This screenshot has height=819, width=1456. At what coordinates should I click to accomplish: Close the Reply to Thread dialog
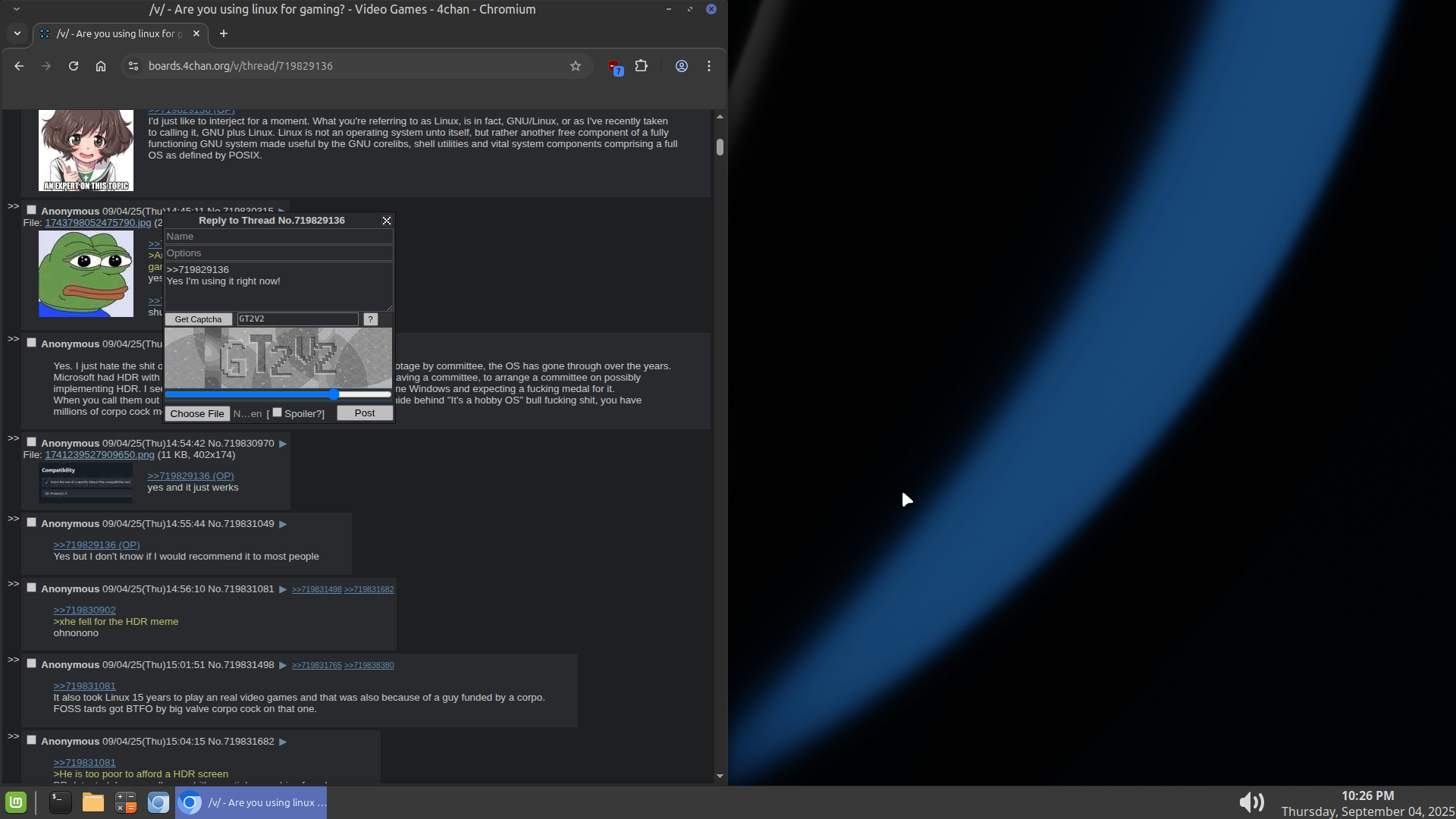(387, 221)
